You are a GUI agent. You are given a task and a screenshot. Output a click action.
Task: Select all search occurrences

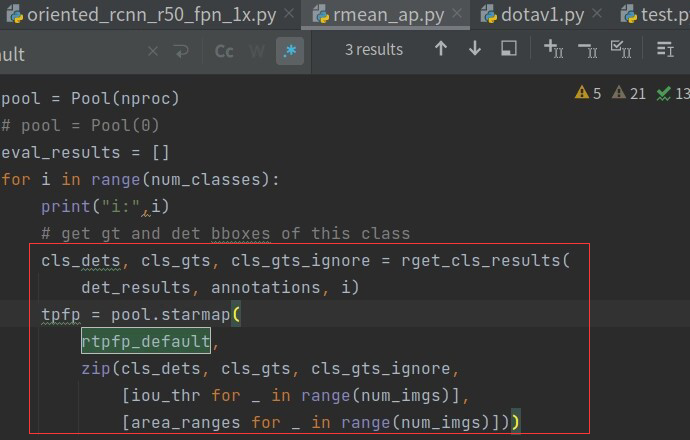point(621,48)
